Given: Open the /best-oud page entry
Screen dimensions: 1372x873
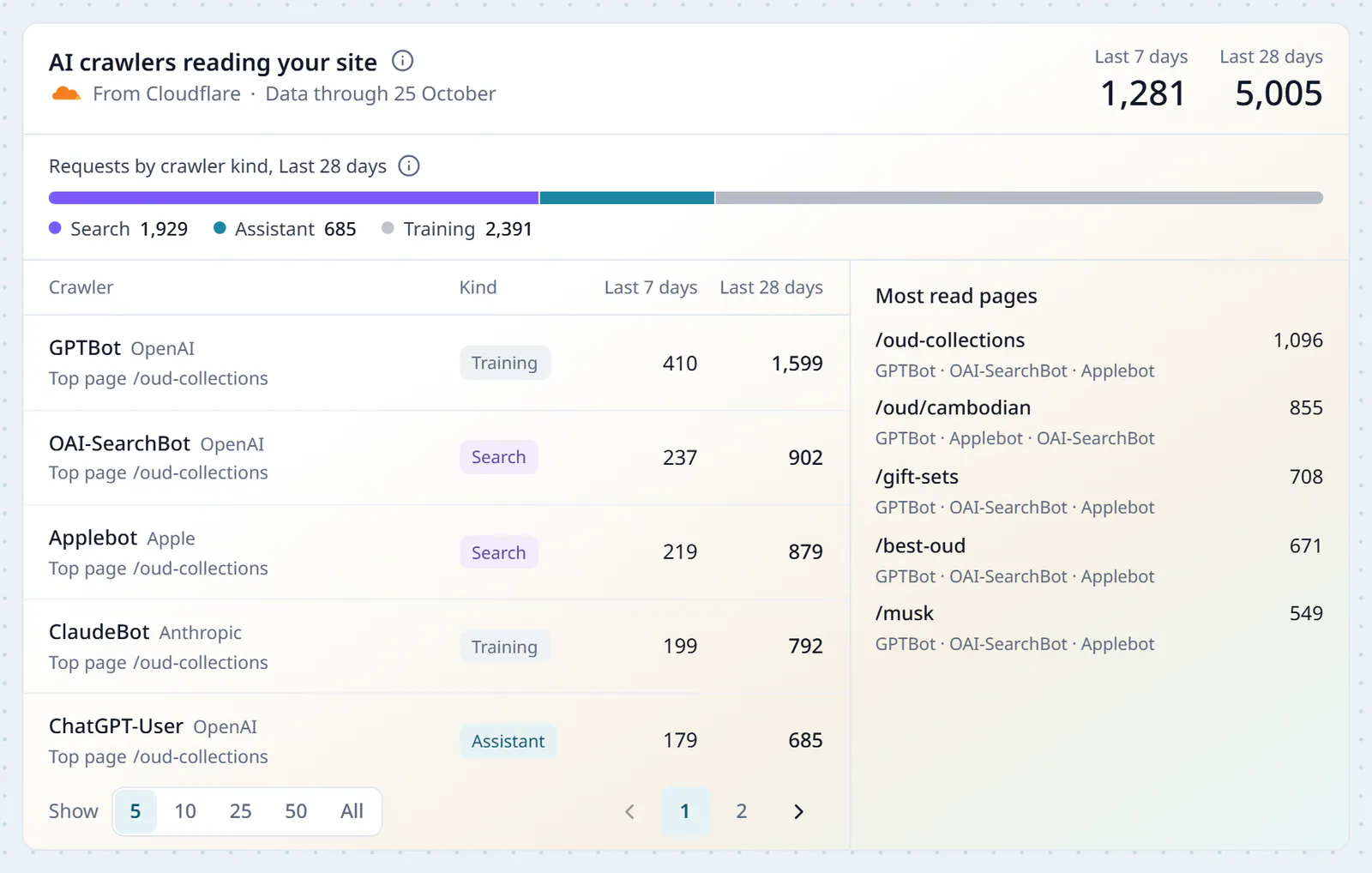Looking at the screenshot, I should point(1098,560).
